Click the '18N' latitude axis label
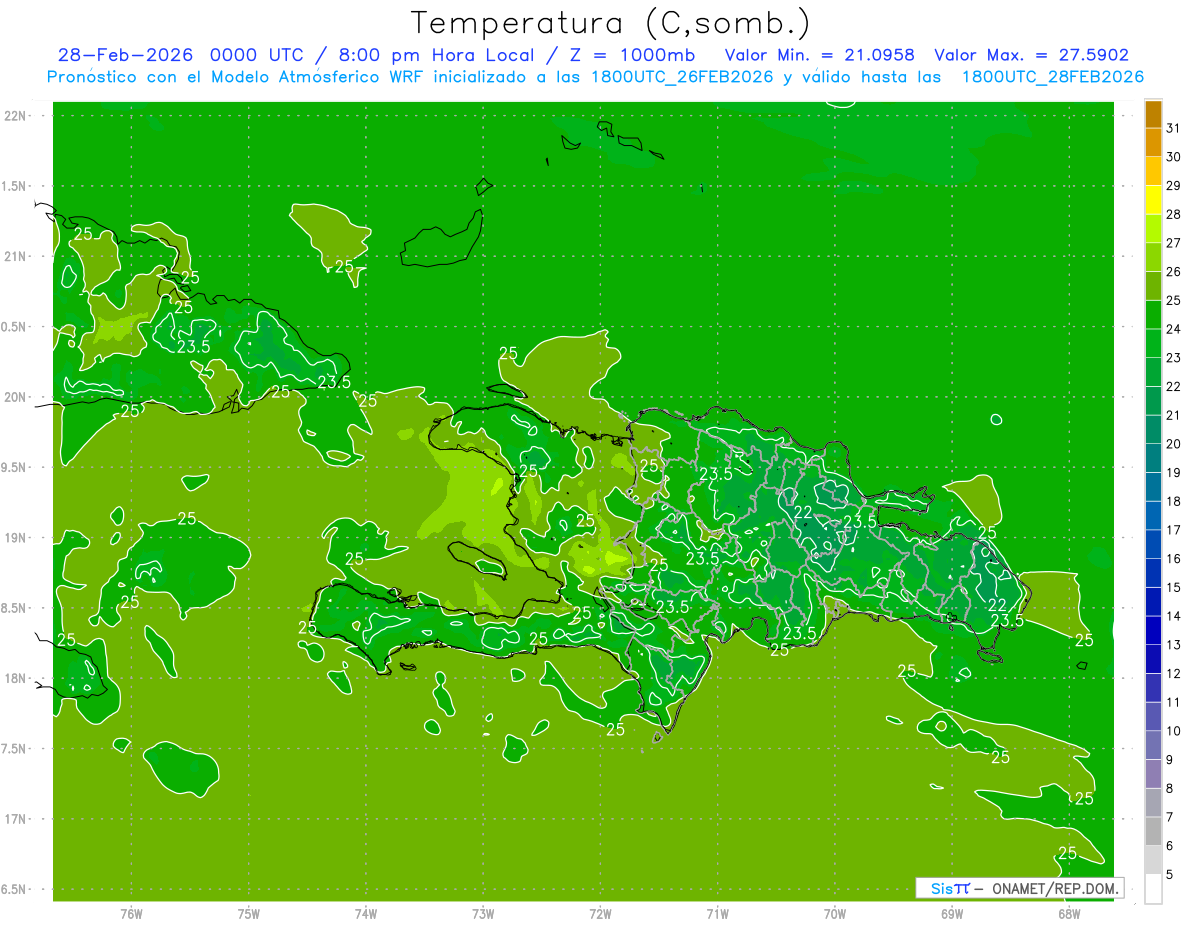Image resolution: width=1200 pixels, height=927 pixels. [x=17, y=678]
